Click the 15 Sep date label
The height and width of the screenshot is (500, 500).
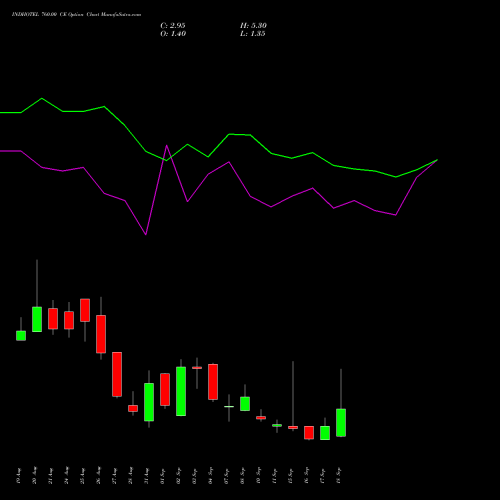291,476
